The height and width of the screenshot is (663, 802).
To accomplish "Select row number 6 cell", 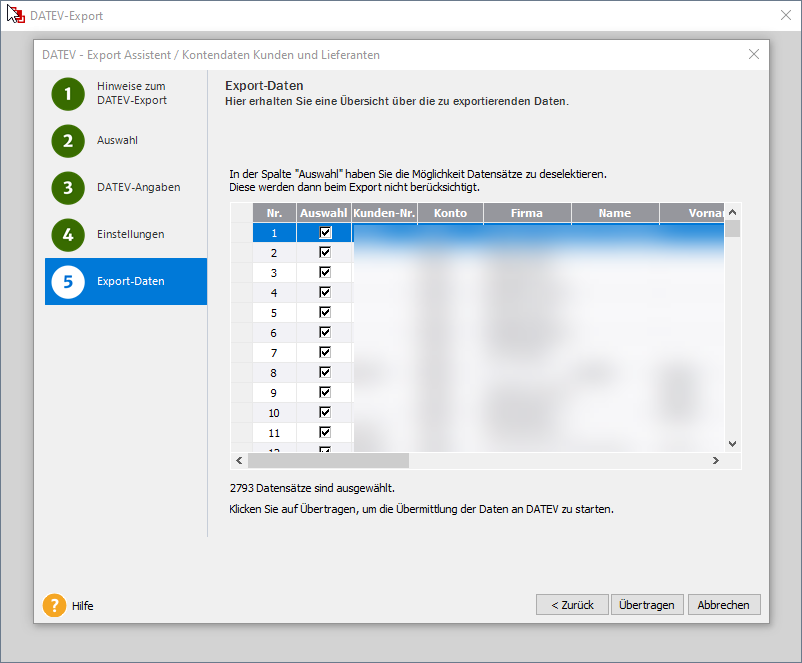I will pyautogui.click(x=275, y=333).
